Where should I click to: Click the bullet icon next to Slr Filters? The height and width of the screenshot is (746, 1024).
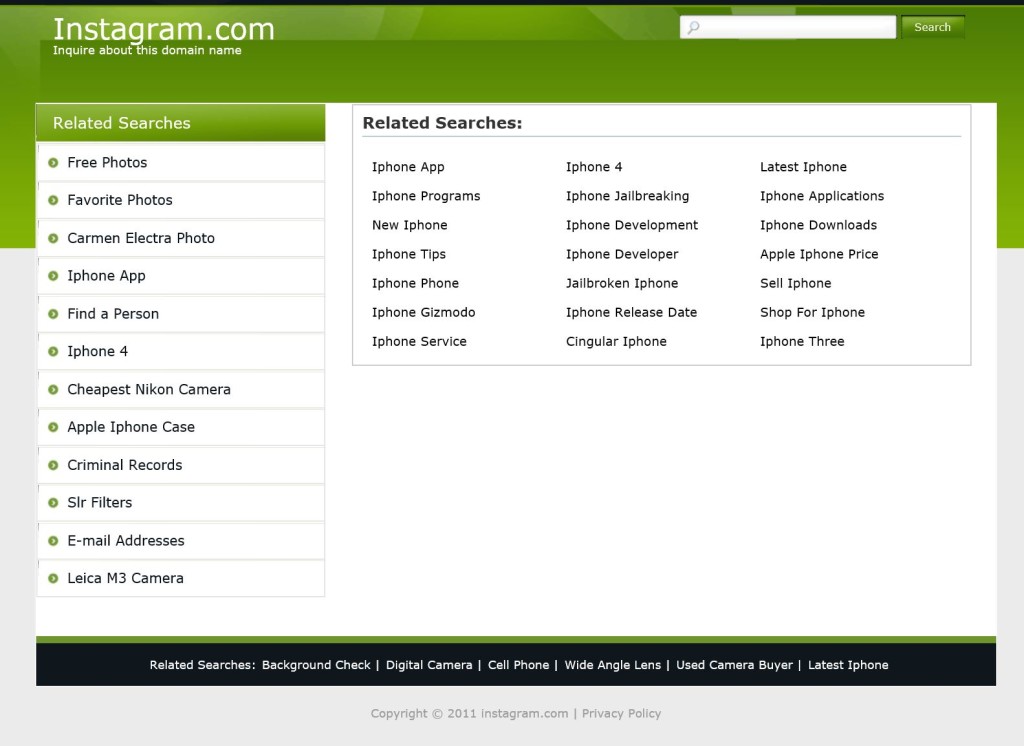coord(54,503)
